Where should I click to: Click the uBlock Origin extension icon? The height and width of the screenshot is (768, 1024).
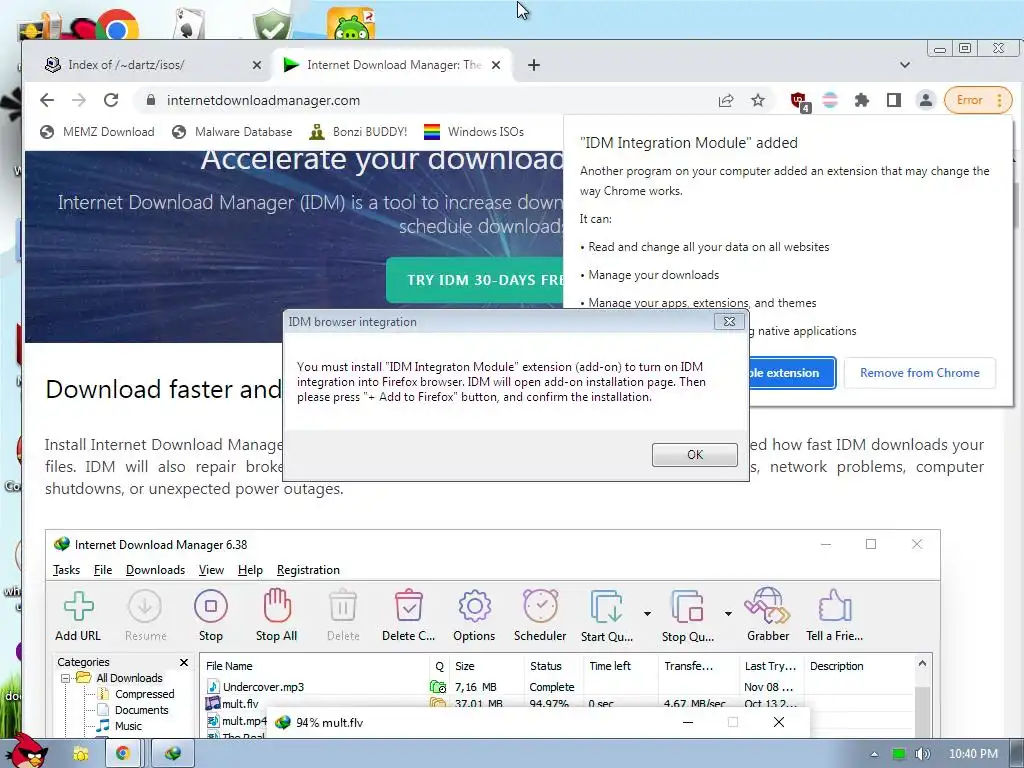click(799, 101)
